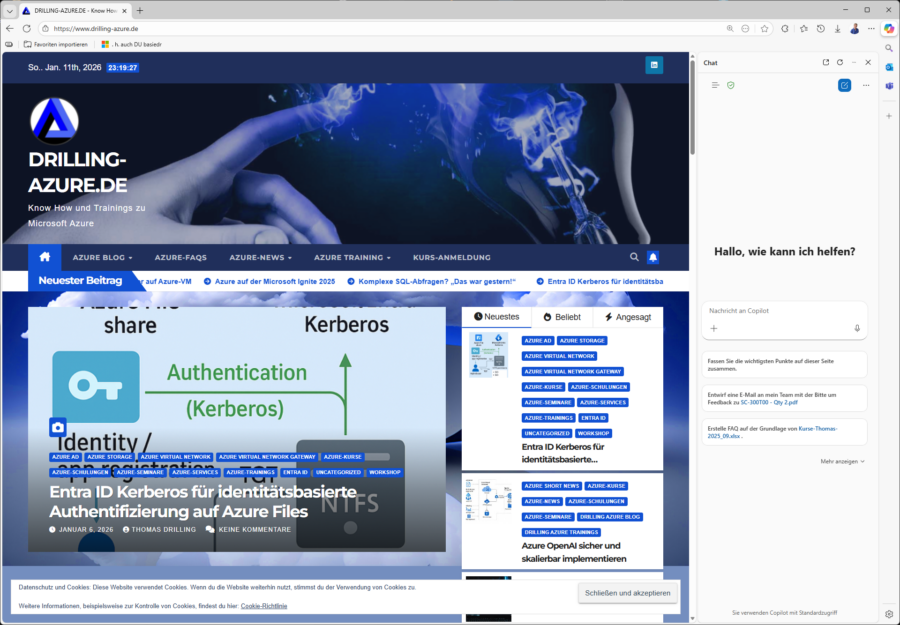900x625 pixels.
Task: Expand the Azure Blog dropdown menu
Action: [x=102, y=257]
